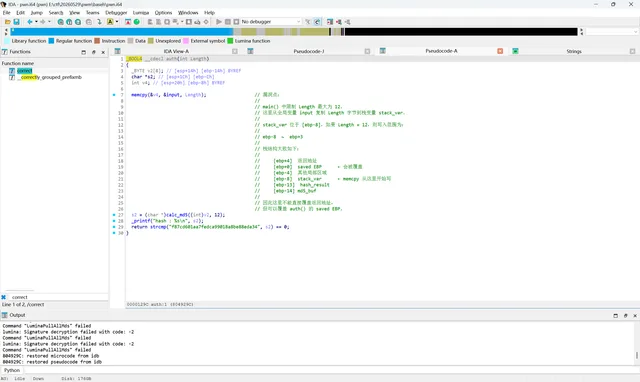Switch to the Strings tab
Viewport: 640px width, 382px height.
point(574,51)
